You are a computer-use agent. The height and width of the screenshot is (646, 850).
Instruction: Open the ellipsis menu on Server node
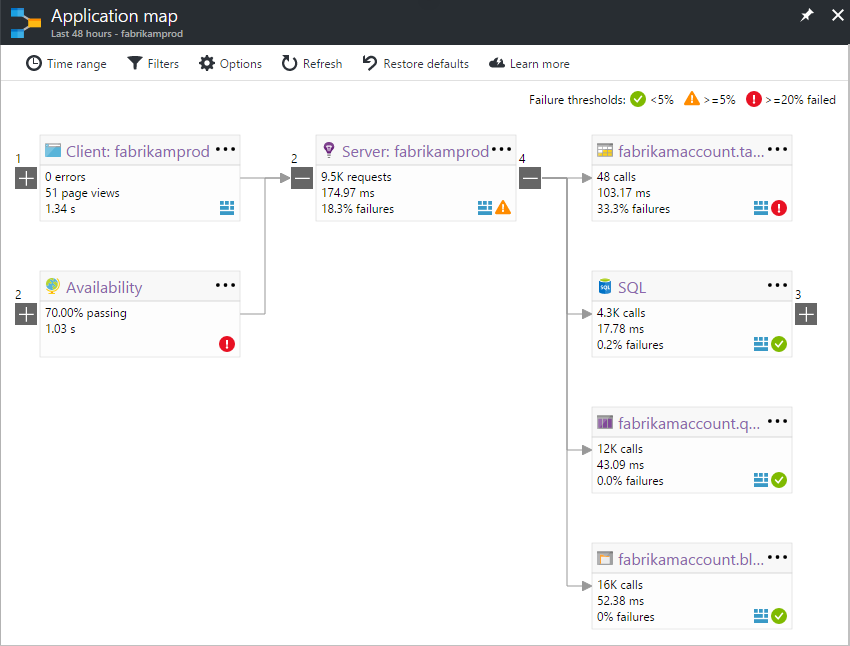tap(501, 150)
